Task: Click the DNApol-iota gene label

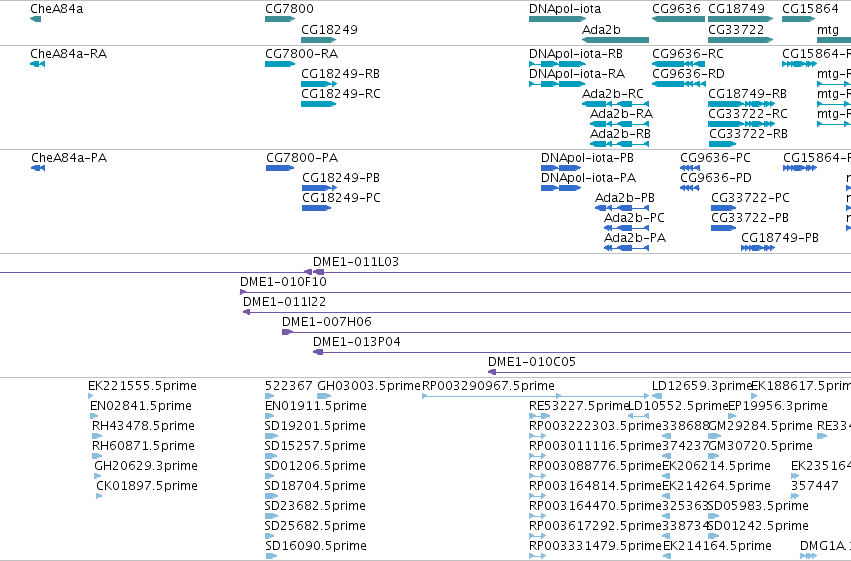Action: click(565, 9)
